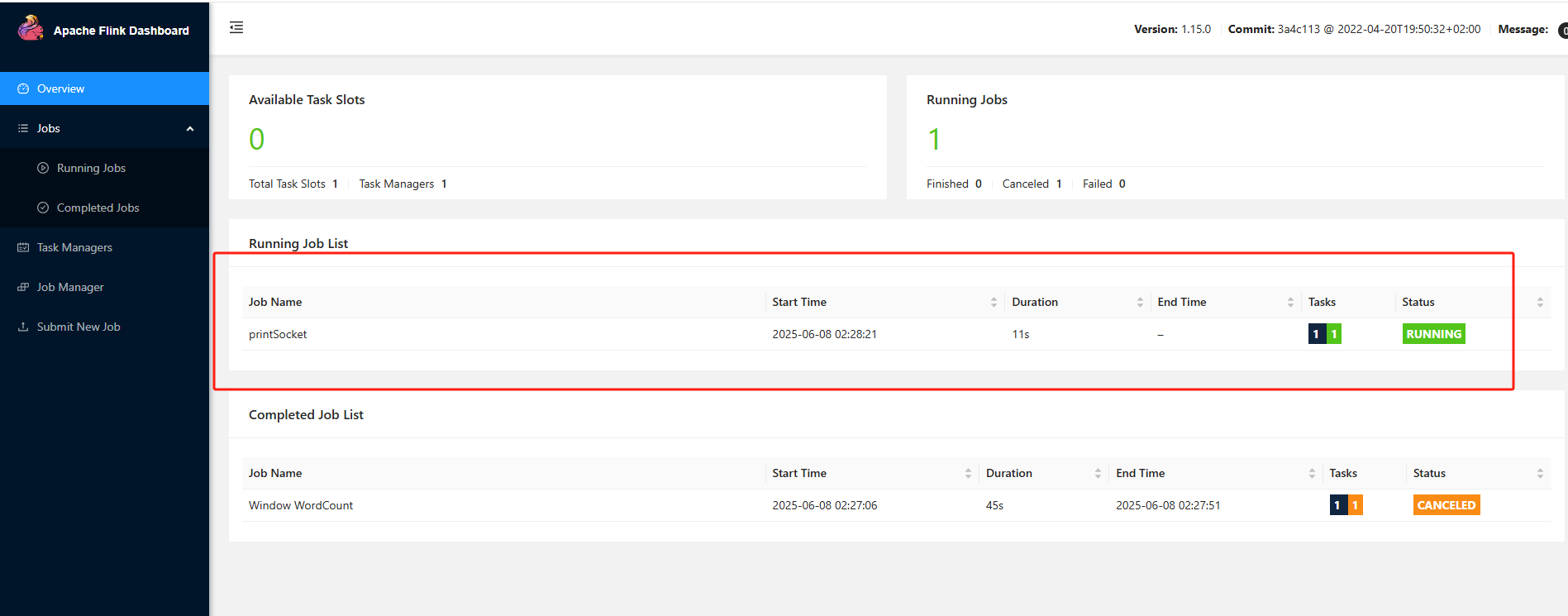This screenshot has height=616, width=1568.
Task: Click the Finished jobs count
Action: [979, 184]
